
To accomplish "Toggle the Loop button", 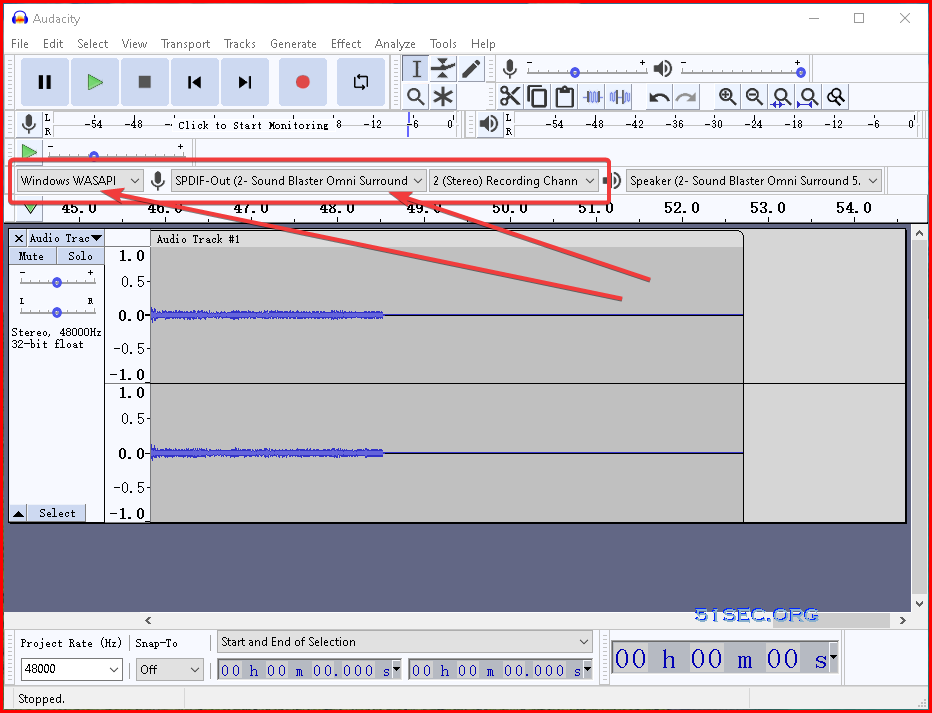I will 361,81.
